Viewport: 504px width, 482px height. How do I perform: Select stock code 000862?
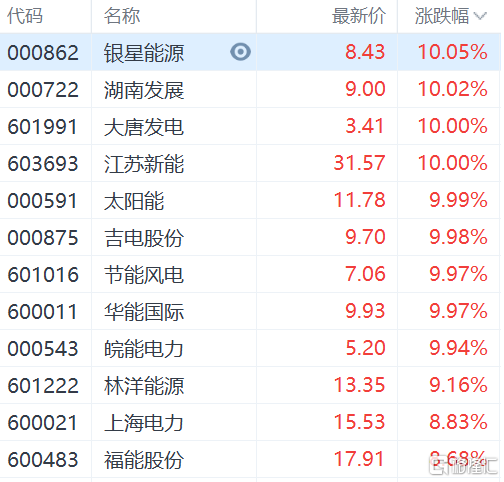pyautogui.click(x=43, y=53)
